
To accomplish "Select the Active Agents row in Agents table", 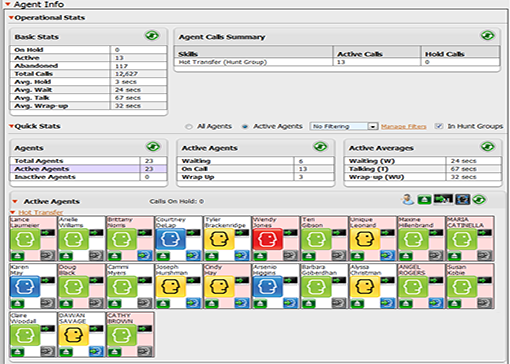I will [x=88, y=169].
